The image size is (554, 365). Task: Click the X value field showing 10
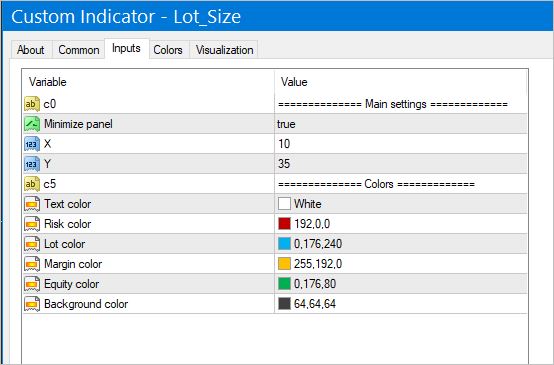pos(400,144)
